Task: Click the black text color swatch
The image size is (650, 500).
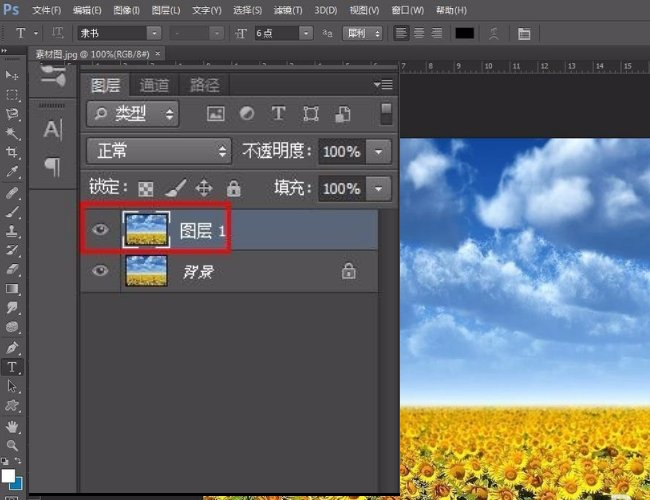Action: [x=464, y=33]
